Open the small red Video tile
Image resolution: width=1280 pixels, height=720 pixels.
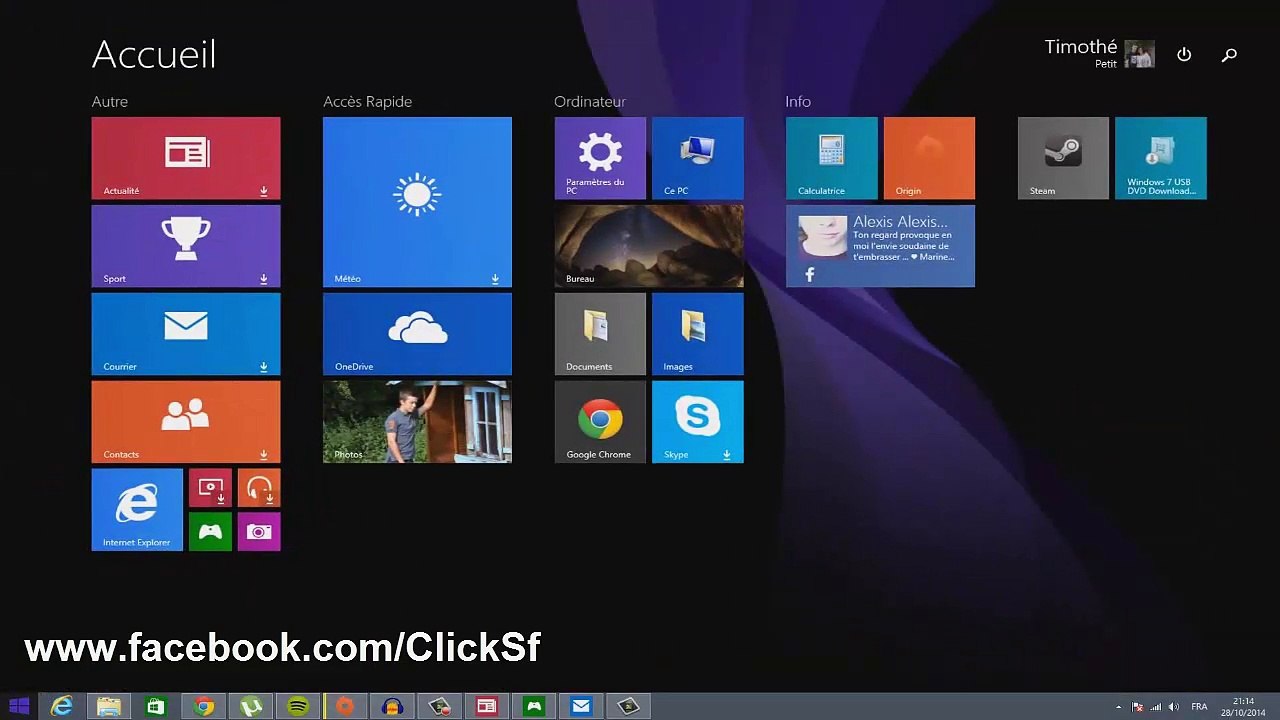[210, 488]
